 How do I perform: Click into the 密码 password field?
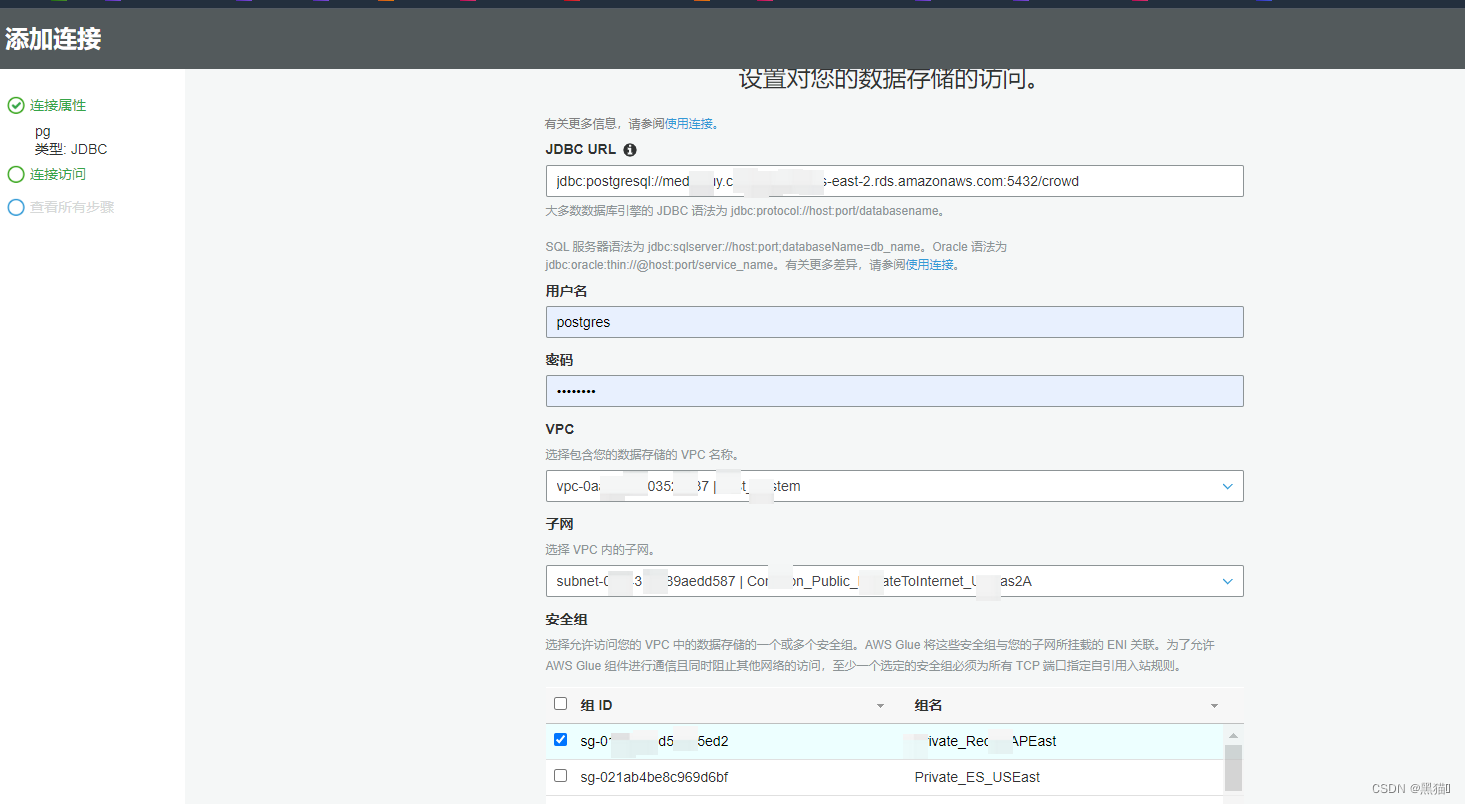coord(894,391)
